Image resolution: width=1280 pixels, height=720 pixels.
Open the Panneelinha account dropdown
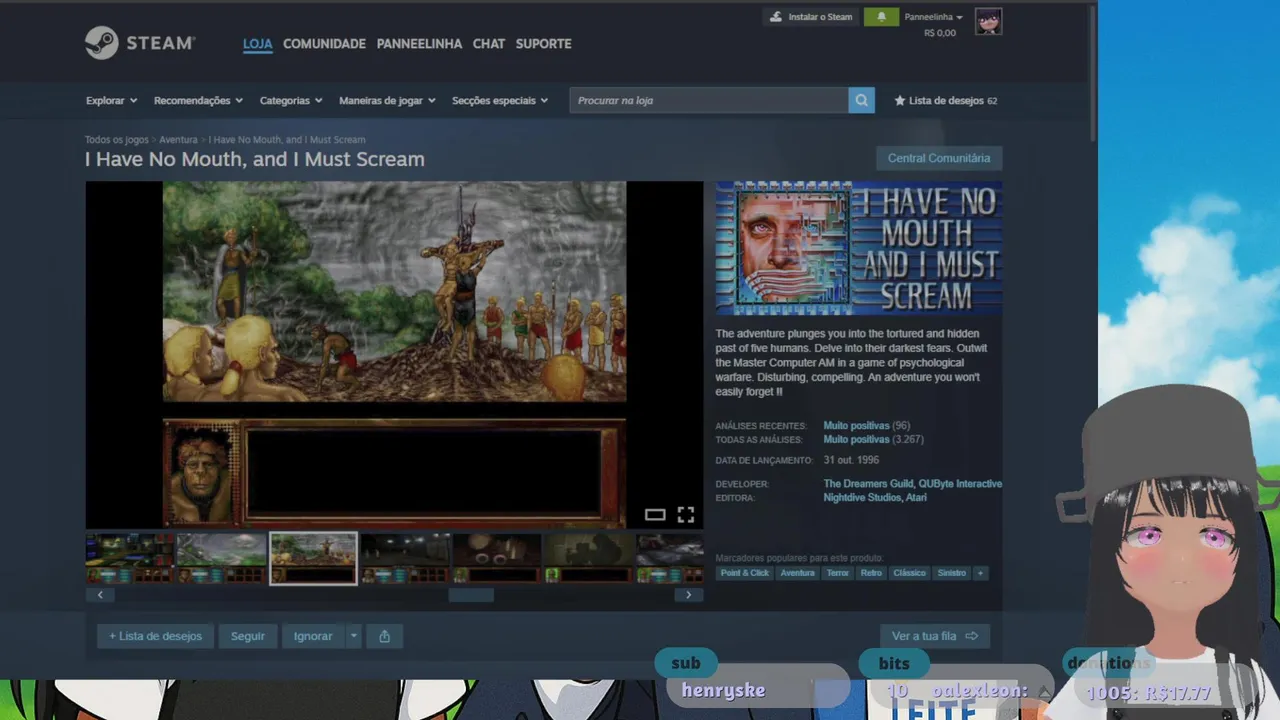click(934, 17)
